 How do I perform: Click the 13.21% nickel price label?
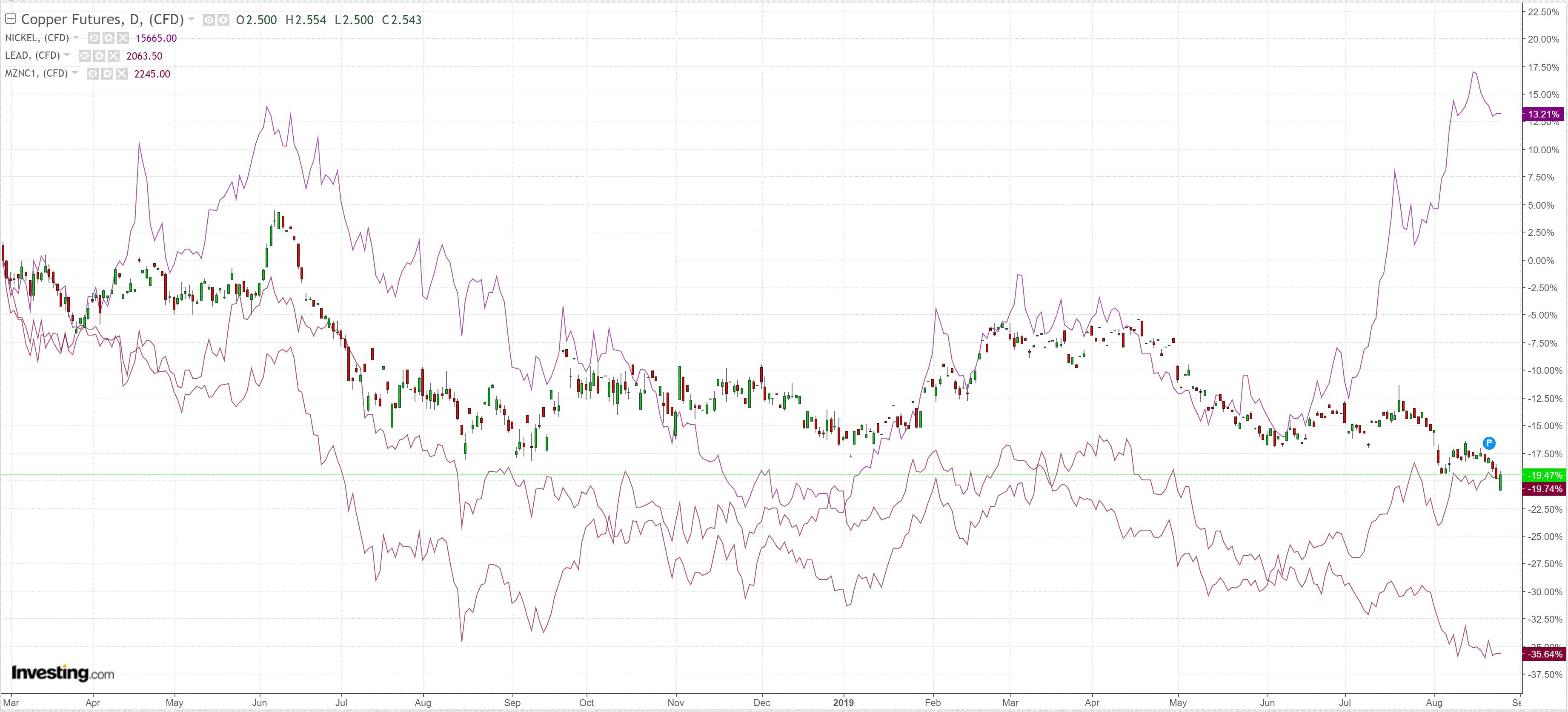(1543, 114)
